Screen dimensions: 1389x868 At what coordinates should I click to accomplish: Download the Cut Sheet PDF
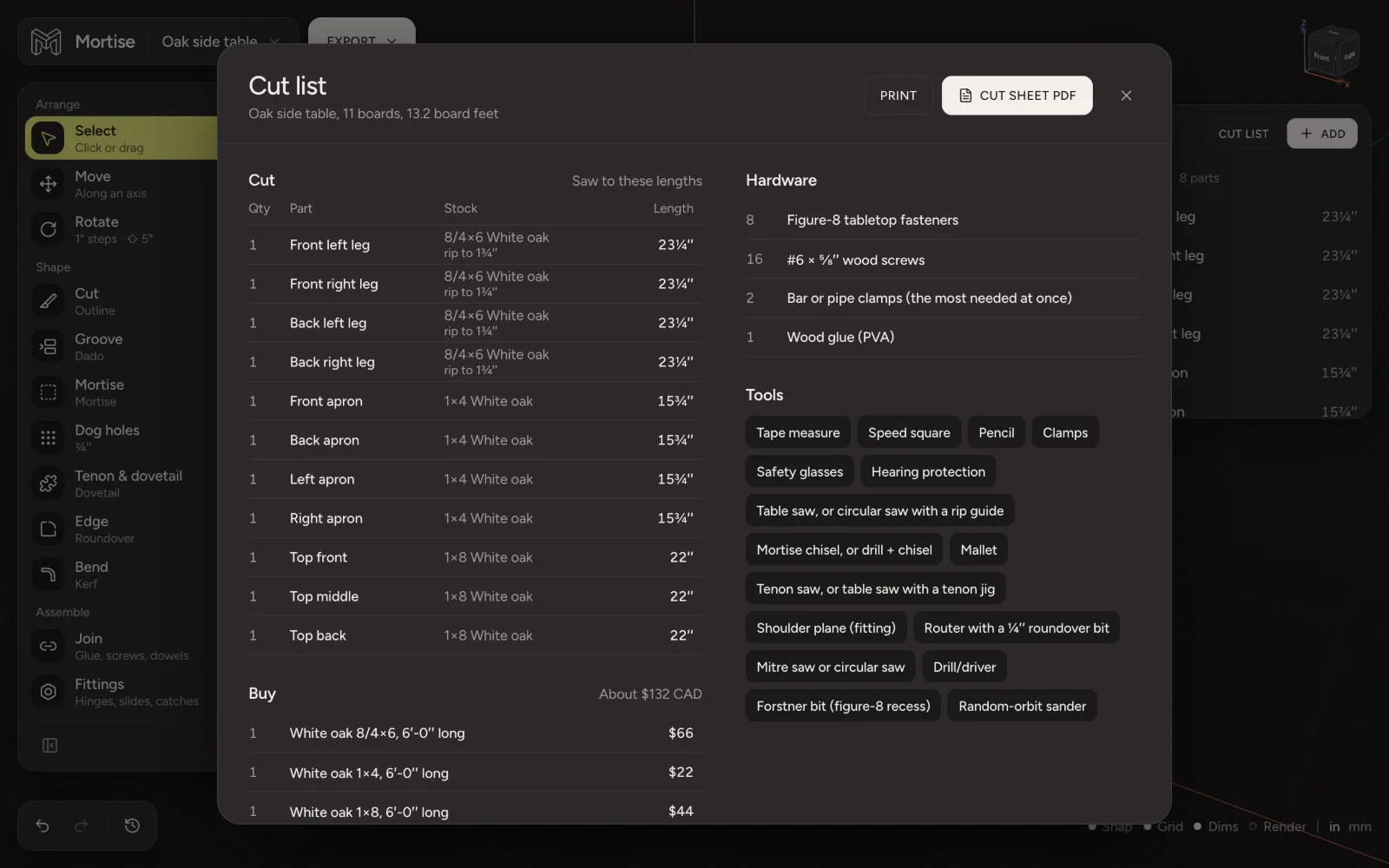pyautogui.click(x=1017, y=95)
